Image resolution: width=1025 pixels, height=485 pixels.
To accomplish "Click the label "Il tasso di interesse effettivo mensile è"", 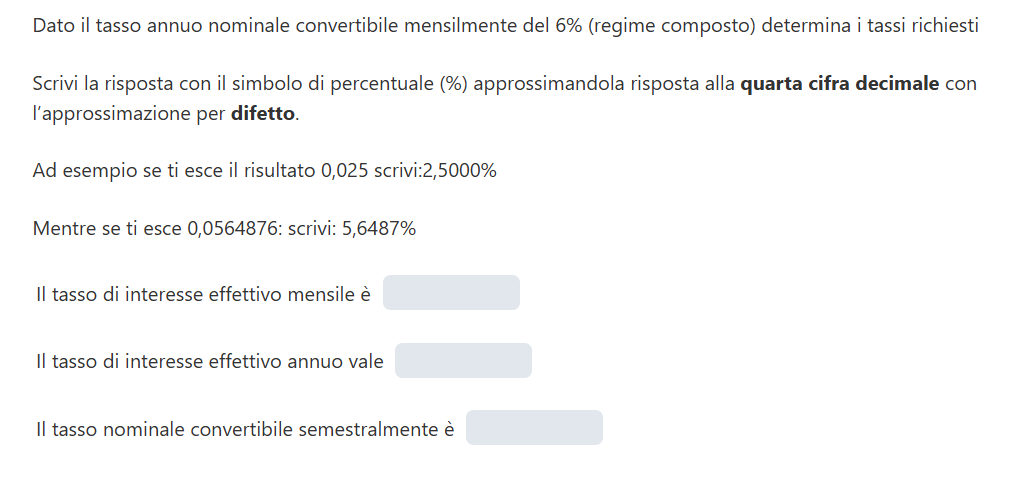I will click(203, 295).
